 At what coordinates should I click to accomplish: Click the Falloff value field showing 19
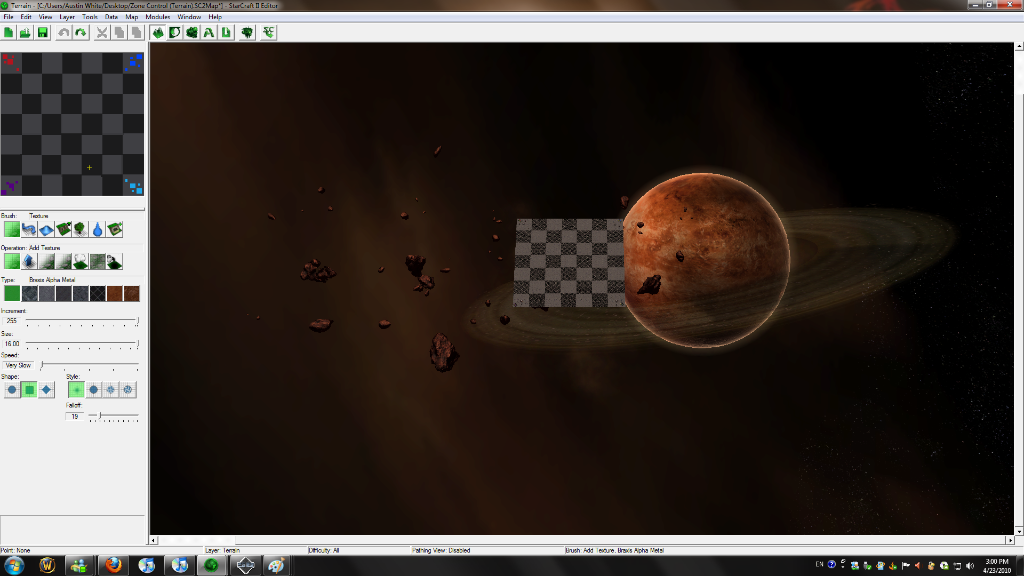[x=75, y=416]
